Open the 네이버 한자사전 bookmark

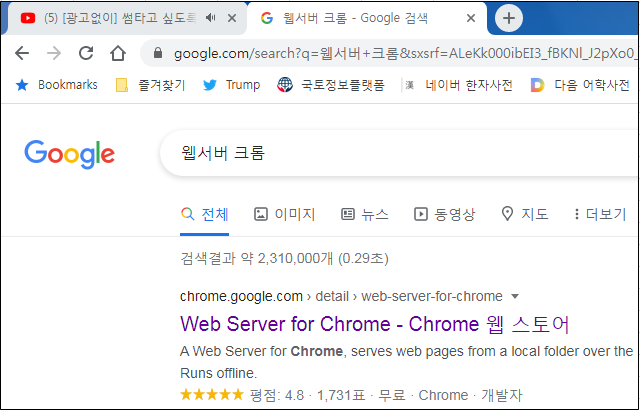point(459,85)
